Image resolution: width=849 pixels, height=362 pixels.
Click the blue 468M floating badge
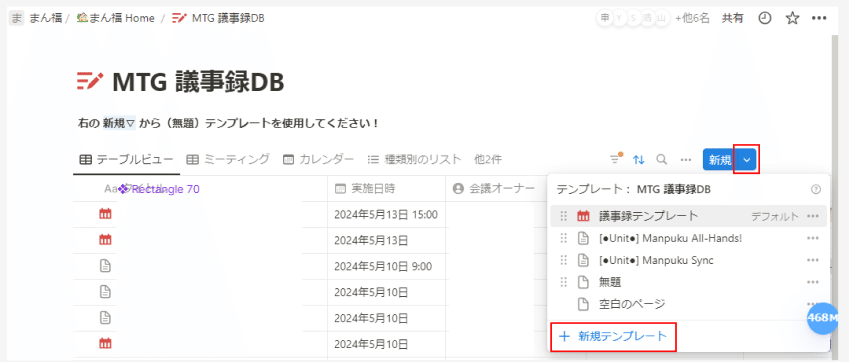click(822, 318)
